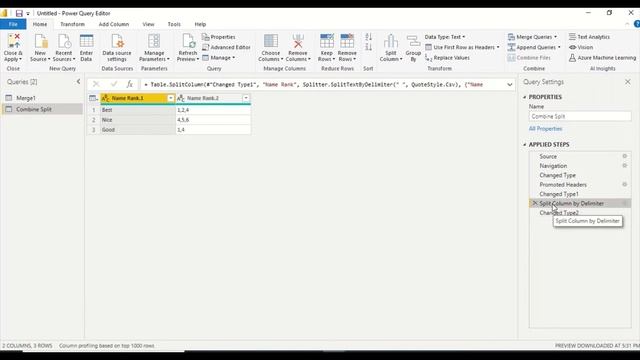
Task: Click fx formula icon
Action: 129,84
